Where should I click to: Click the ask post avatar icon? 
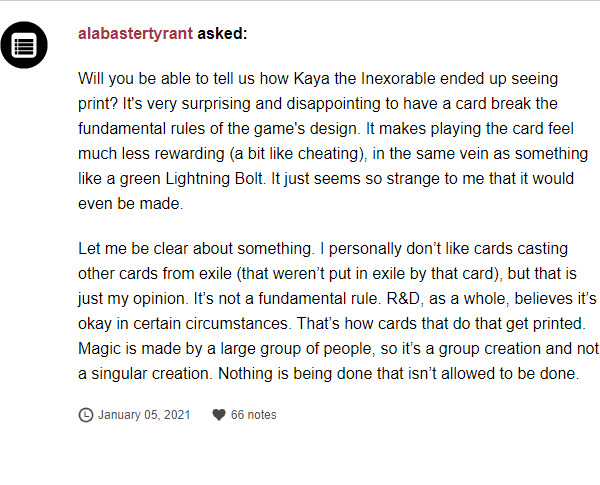click(x=25, y=45)
